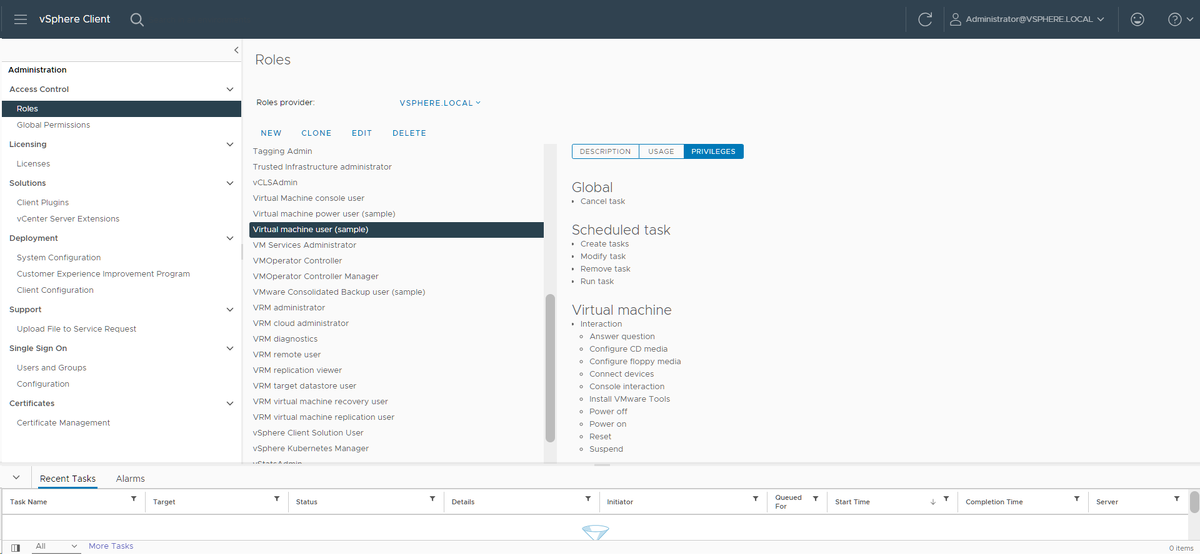The image size is (1200, 555).
Task: Open the smiley feedback icon
Action: pyautogui.click(x=1136, y=19)
